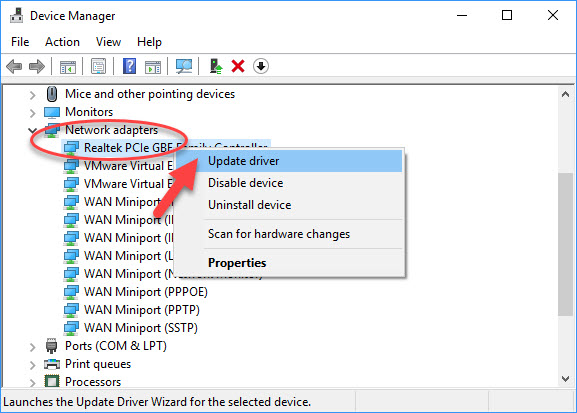Click the Back arrow toolbar icon
The height and width of the screenshot is (413, 577).
tap(14, 67)
